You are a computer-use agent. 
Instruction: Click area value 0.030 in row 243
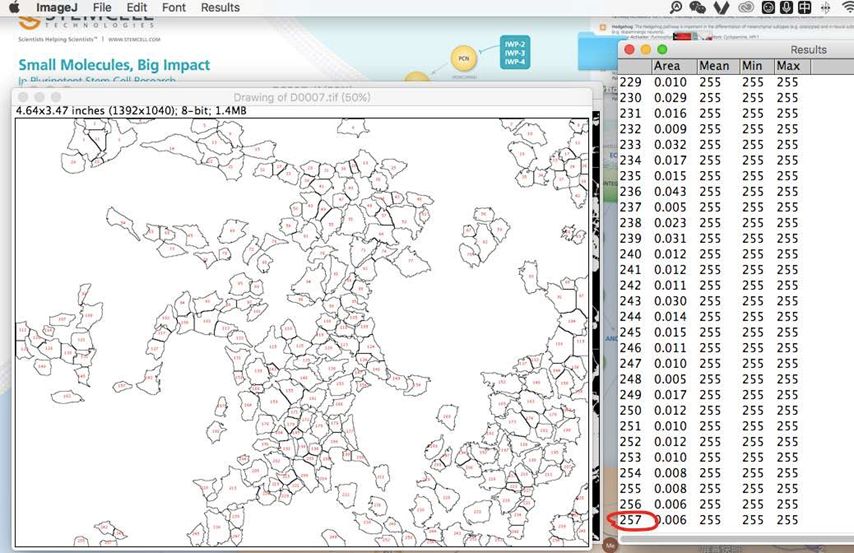670,301
